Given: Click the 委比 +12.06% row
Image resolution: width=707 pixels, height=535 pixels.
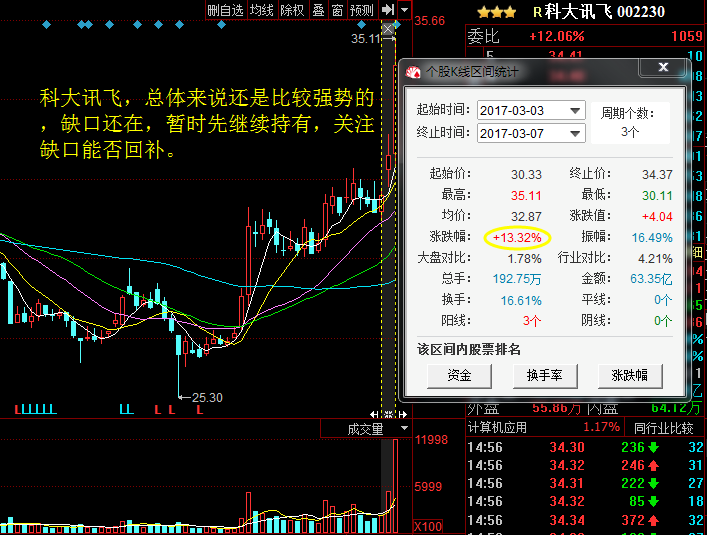Looking at the screenshot, I should point(585,36).
